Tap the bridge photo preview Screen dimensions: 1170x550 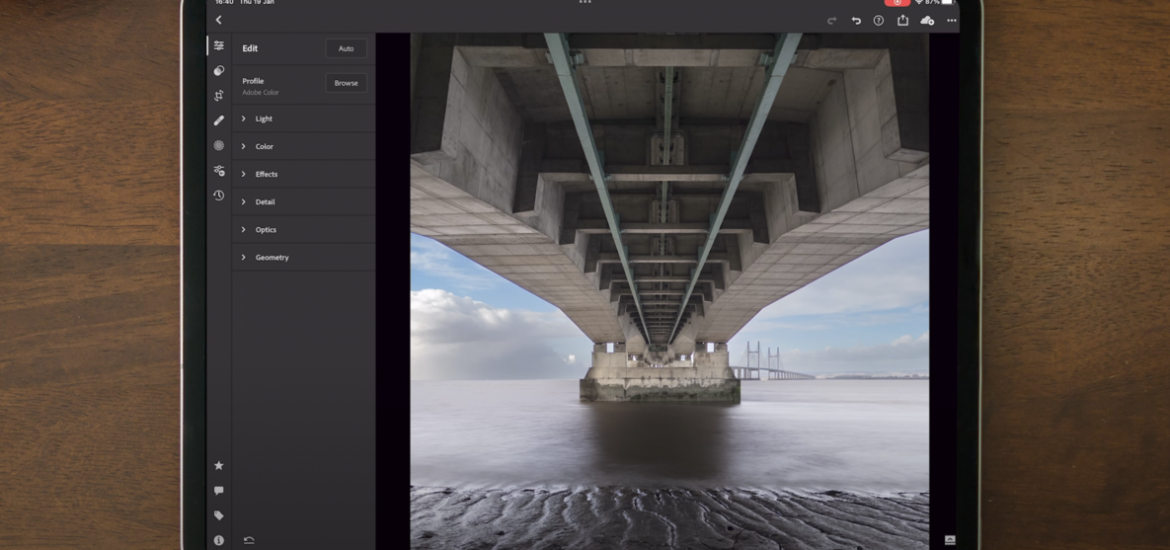(x=669, y=291)
